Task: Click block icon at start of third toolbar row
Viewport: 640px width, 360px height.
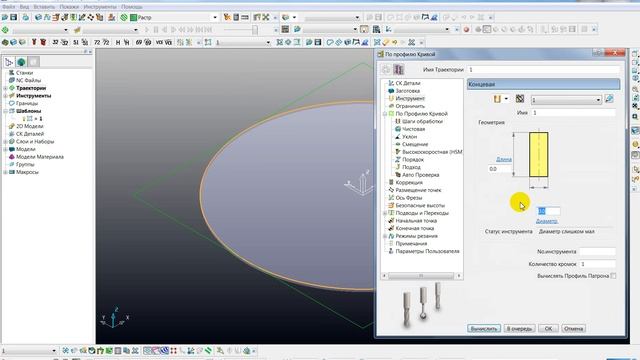Action: [x=5, y=42]
